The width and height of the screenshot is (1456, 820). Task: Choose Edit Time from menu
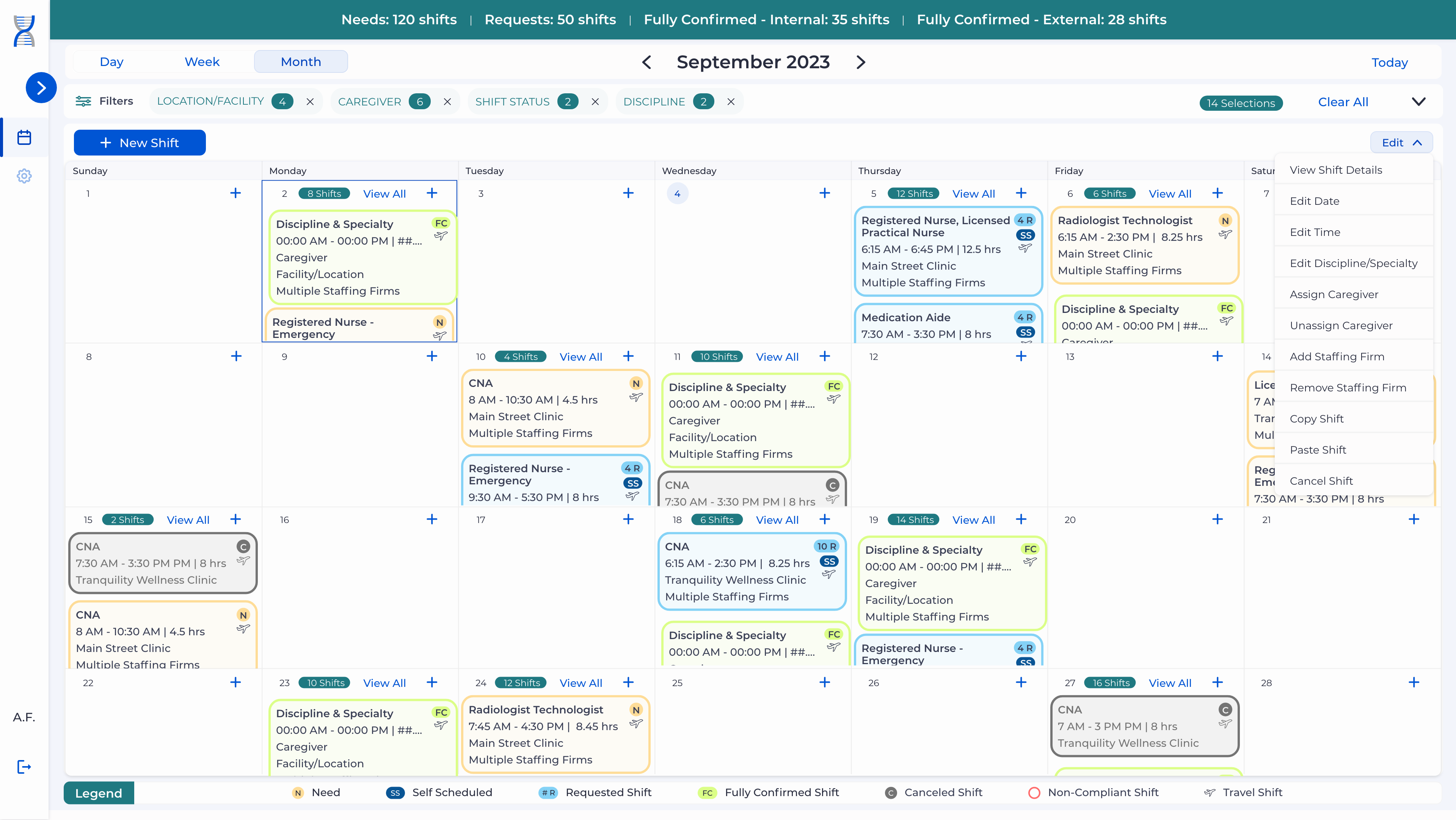click(x=1354, y=232)
